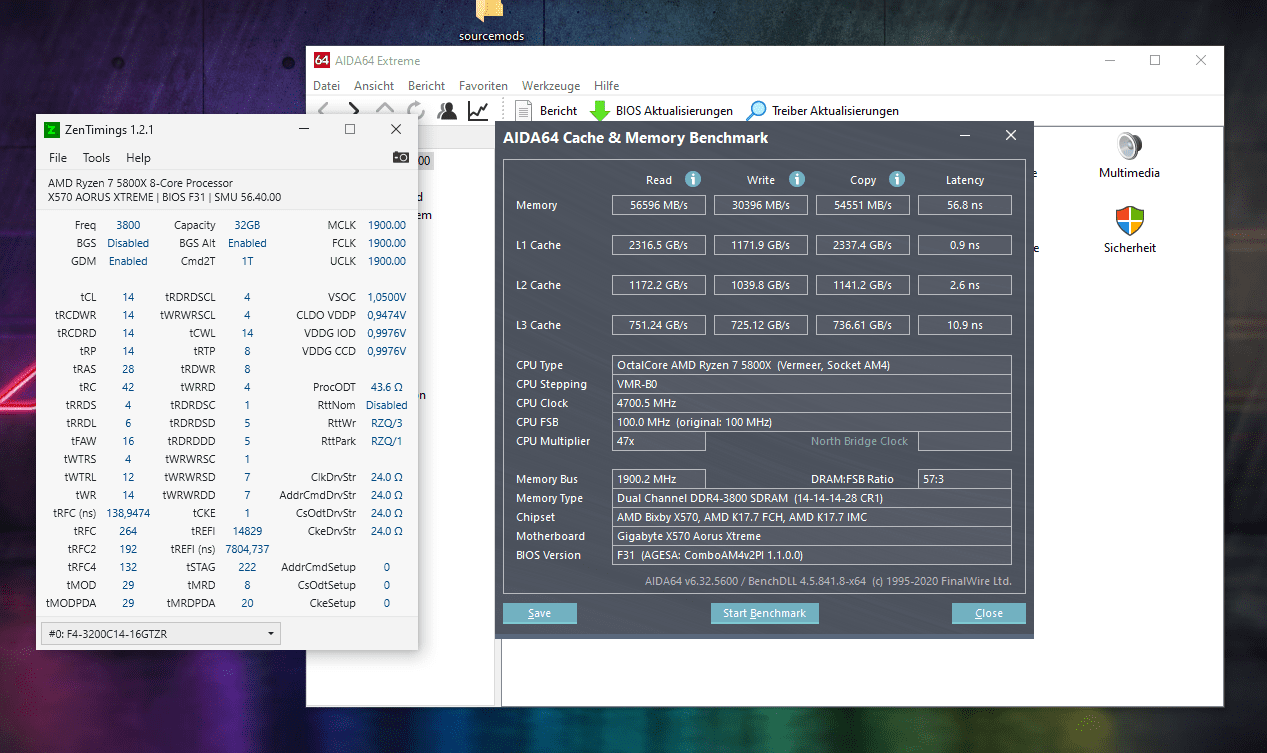
Task: Open the Datei menu in AIDA64
Action: click(x=327, y=86)
